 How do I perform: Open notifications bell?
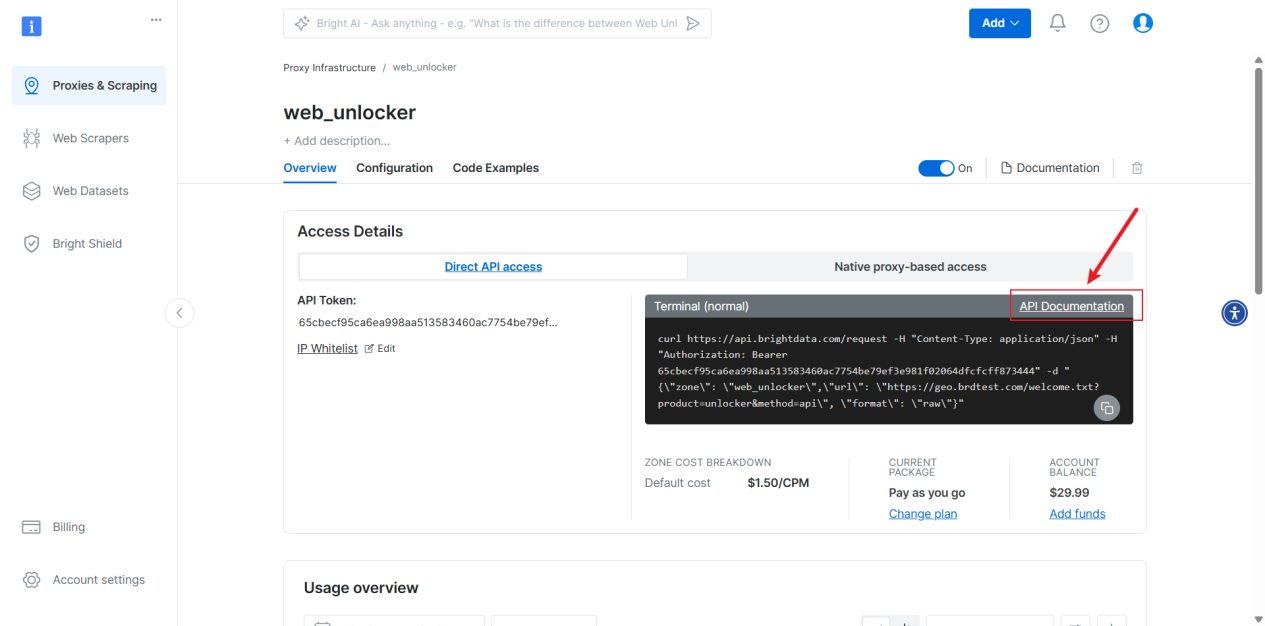pyautogui.click(x=1057, y=23)
